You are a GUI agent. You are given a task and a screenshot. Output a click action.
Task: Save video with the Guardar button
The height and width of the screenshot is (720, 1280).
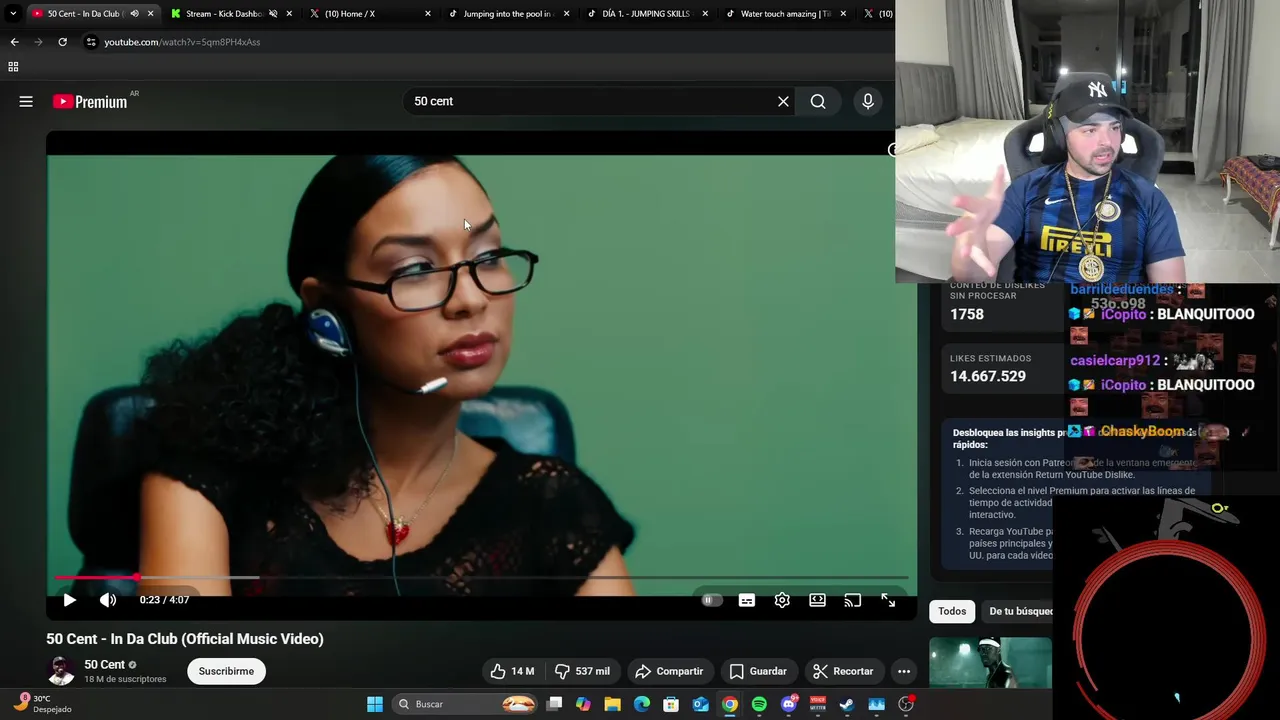(x=758, y=671)
